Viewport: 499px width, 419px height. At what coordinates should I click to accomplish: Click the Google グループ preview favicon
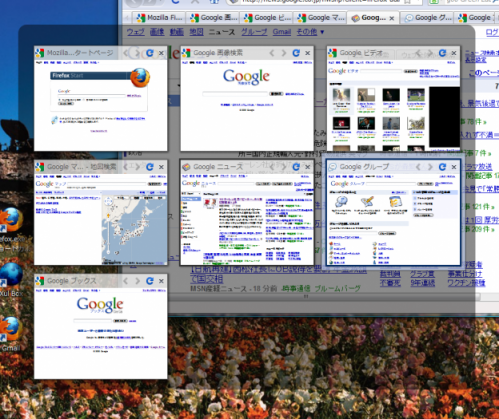click(332, 167)
